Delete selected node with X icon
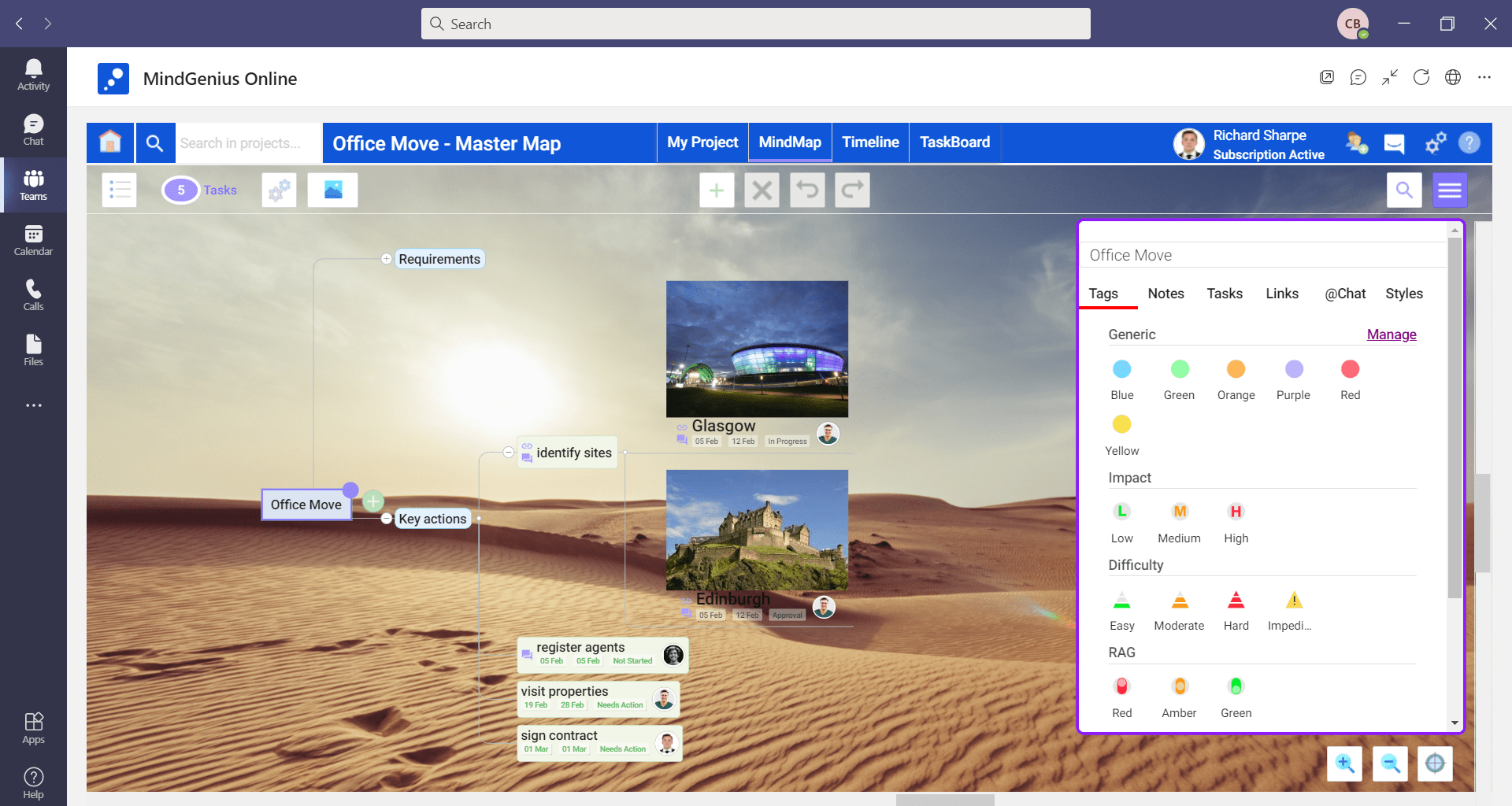Viewport: 1512px width, 806px height. coord(762,190)
